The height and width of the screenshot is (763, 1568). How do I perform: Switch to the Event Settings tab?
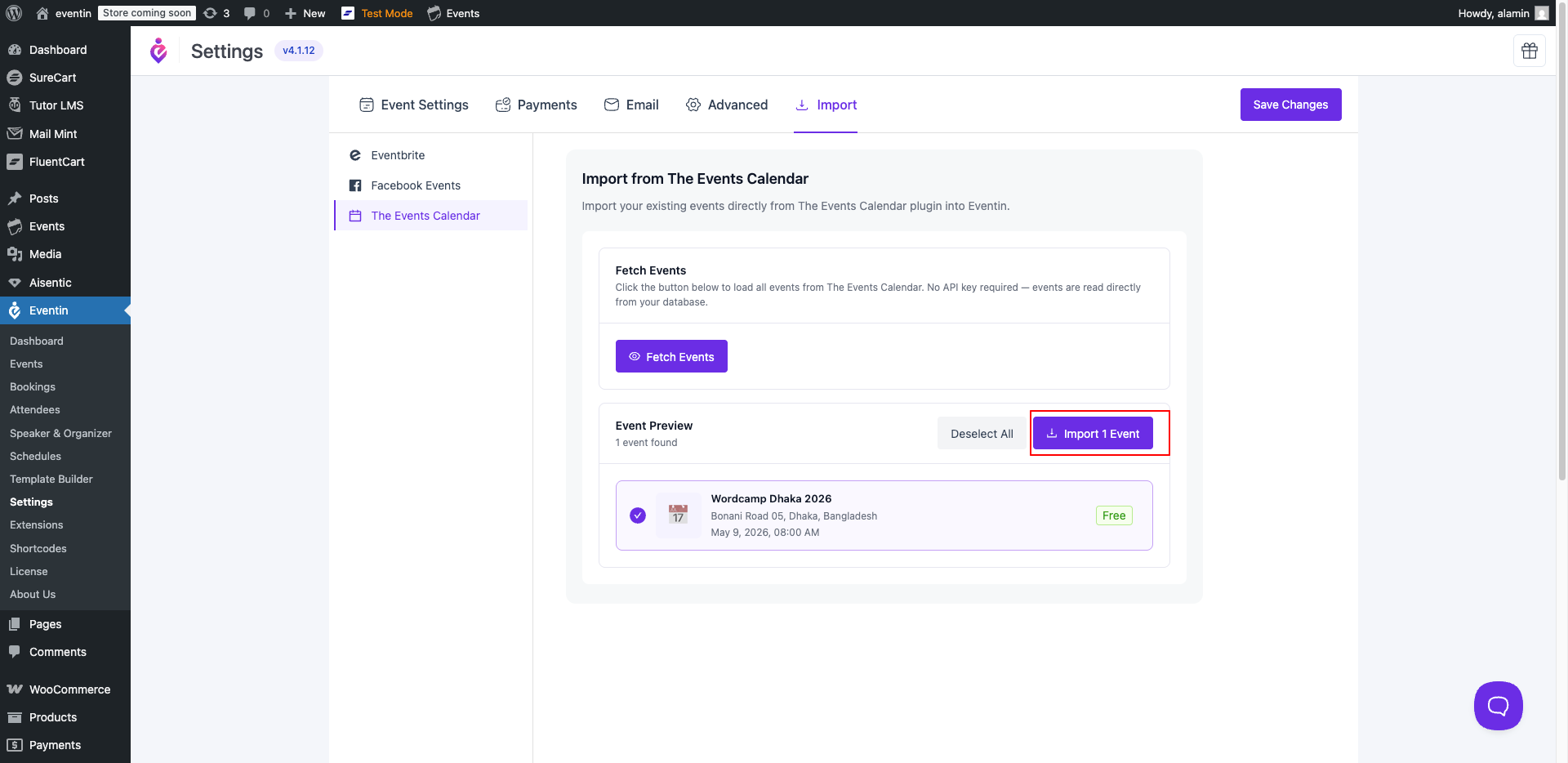point(414,105)
